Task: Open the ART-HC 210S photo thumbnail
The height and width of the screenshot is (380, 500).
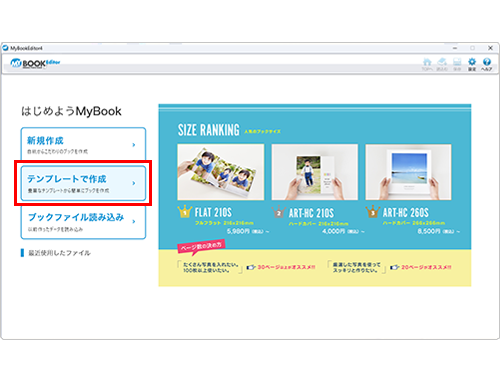Action: (315, 172)
